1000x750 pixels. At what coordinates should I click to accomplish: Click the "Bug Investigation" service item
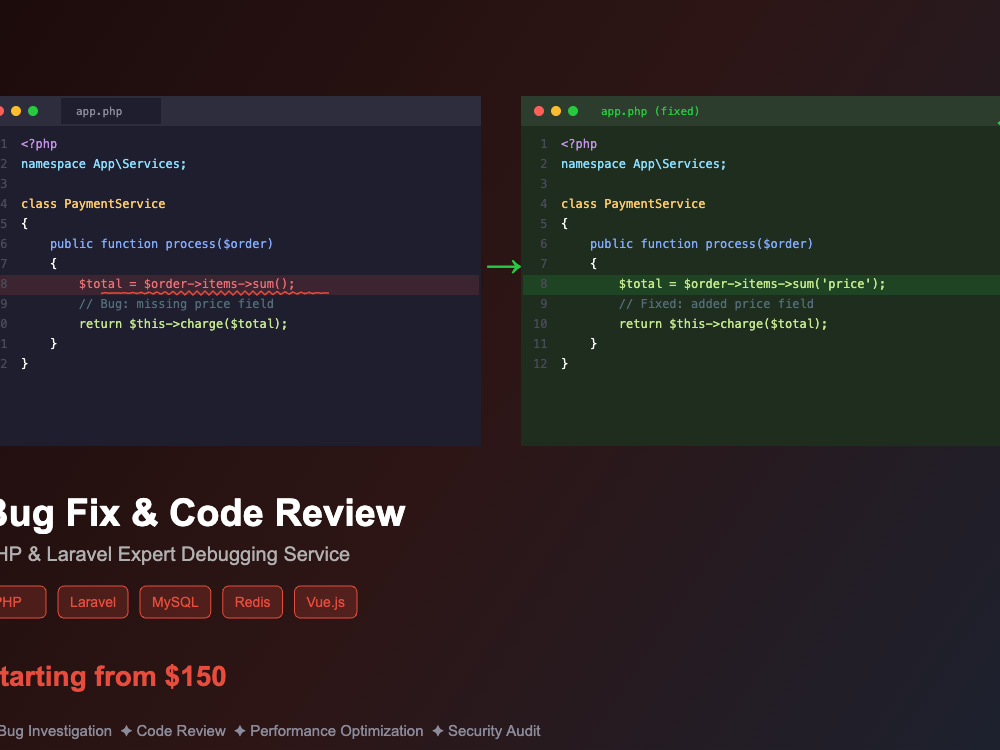(x=55, y=731)
